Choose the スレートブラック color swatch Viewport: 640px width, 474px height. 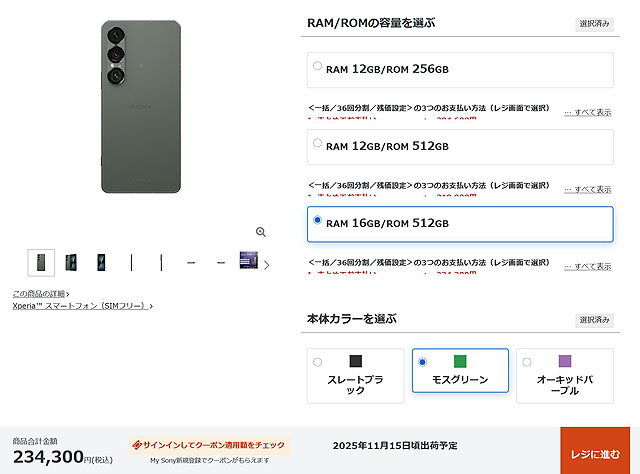[355, 376]
